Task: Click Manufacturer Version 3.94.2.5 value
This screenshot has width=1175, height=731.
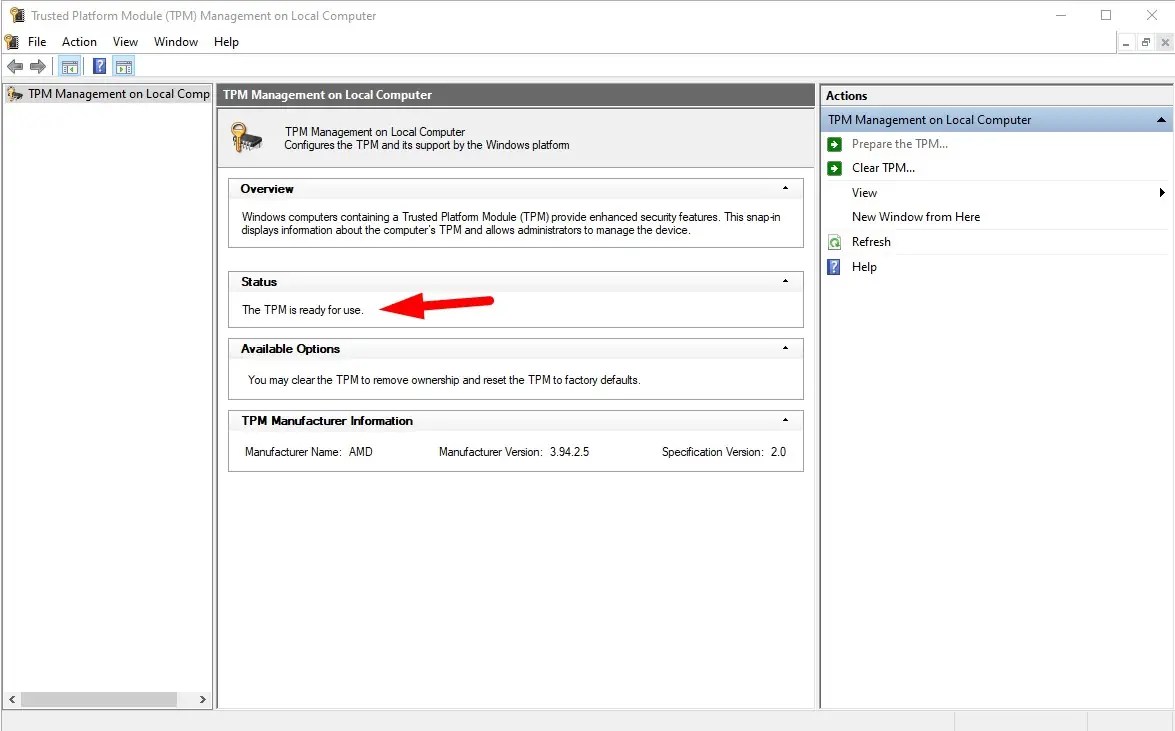Action: 569,452
